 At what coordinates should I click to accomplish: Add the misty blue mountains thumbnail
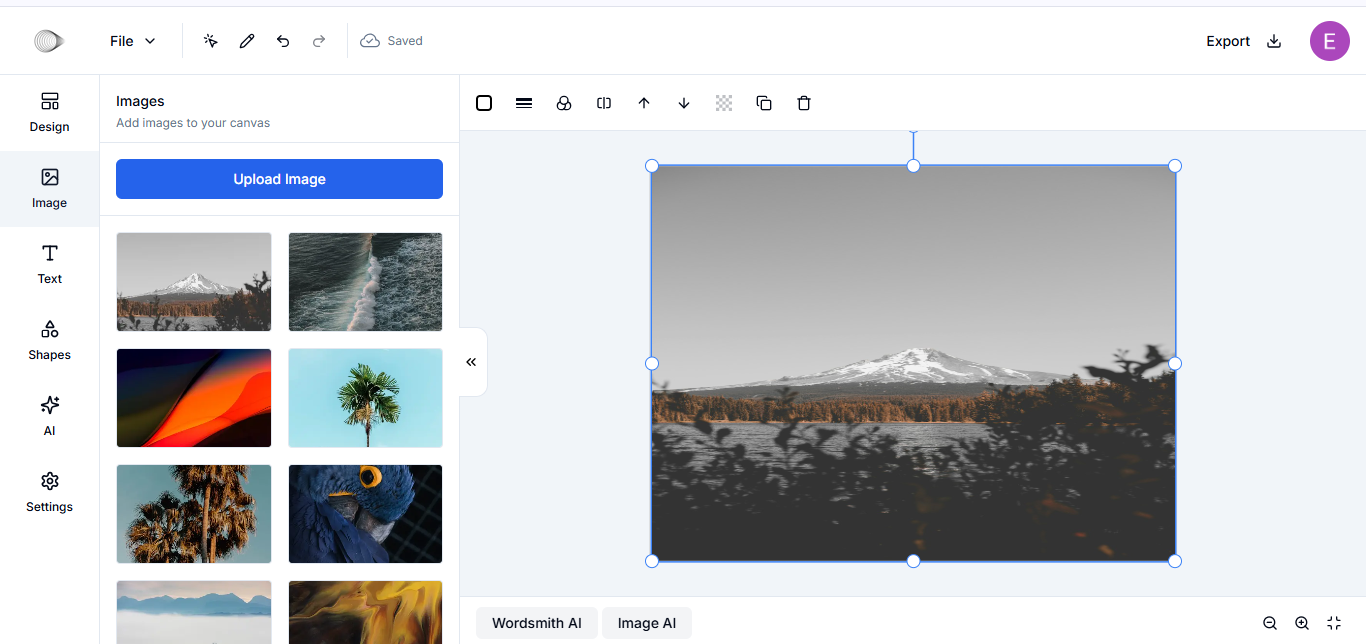point(194,612)
